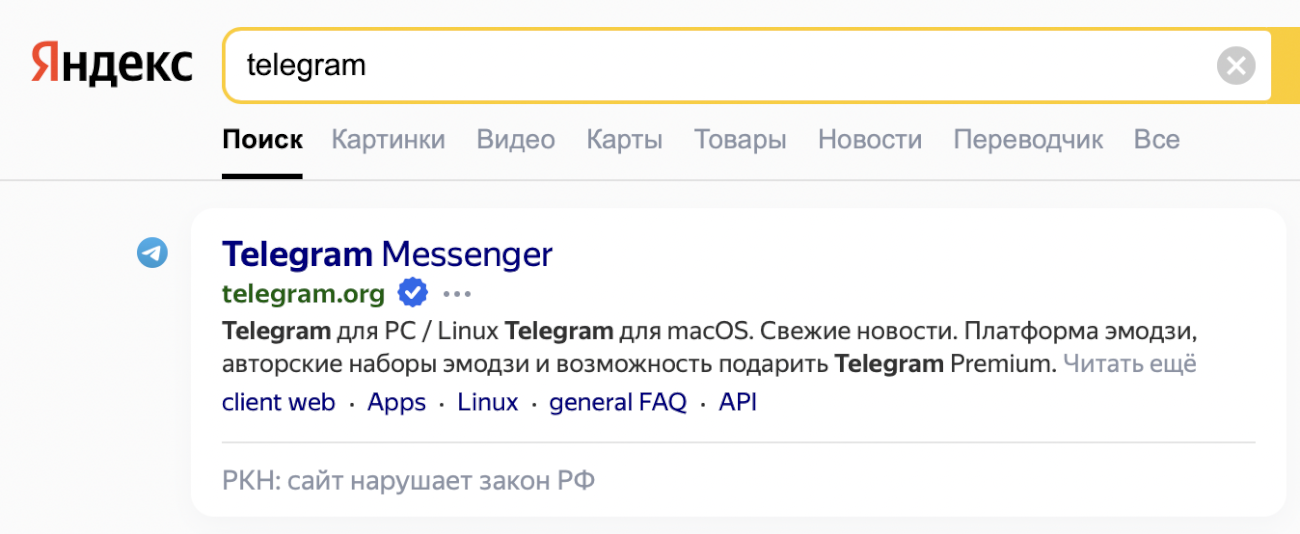Open the Telegram Messenger result title
Viewport: 1300px width, 534px height.
(387, 254)
